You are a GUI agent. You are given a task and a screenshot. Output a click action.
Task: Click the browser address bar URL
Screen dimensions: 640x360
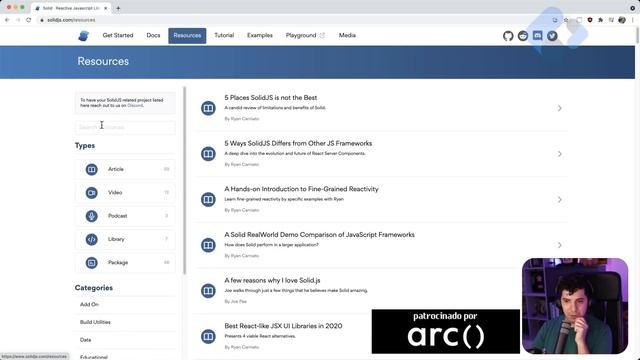pos(71,20)
